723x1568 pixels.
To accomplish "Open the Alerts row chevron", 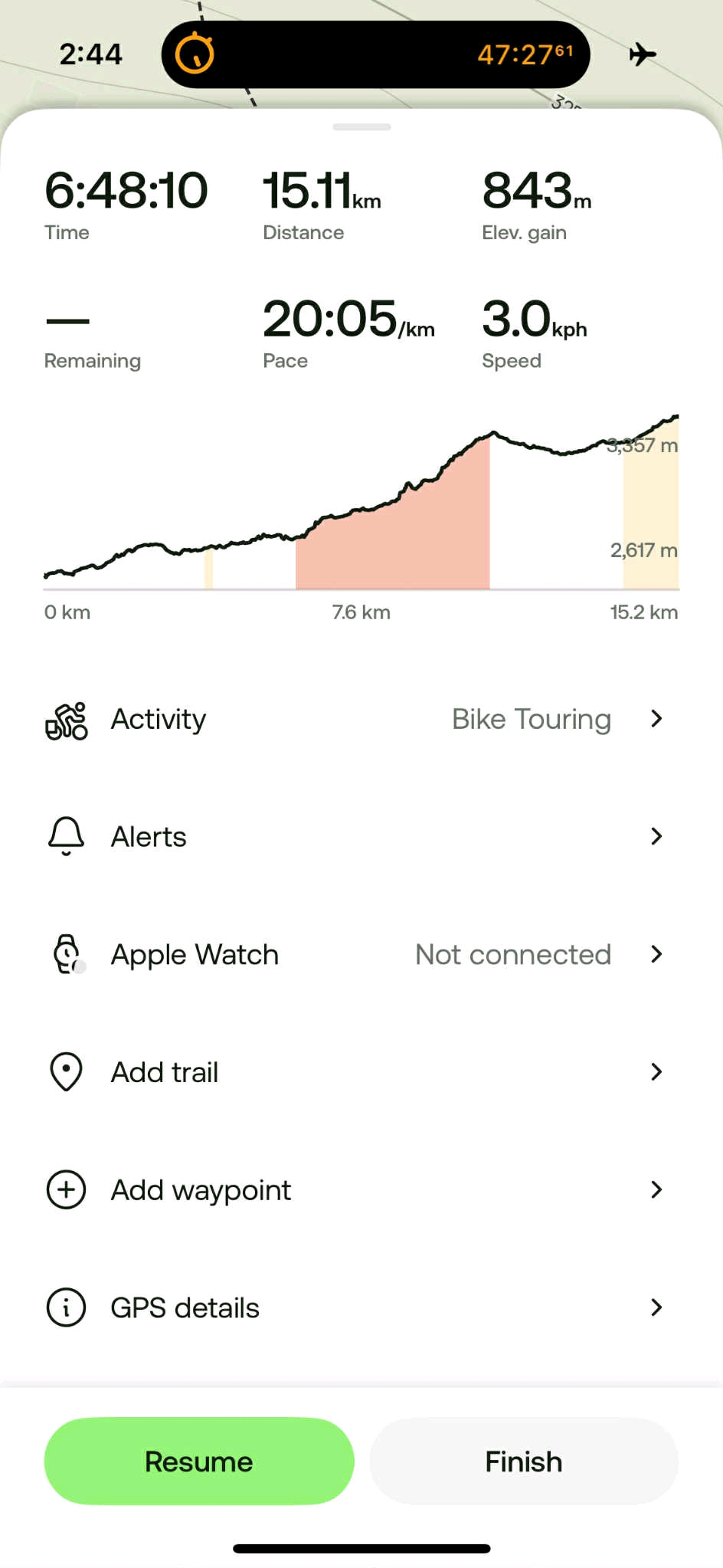I will point(656,836).
